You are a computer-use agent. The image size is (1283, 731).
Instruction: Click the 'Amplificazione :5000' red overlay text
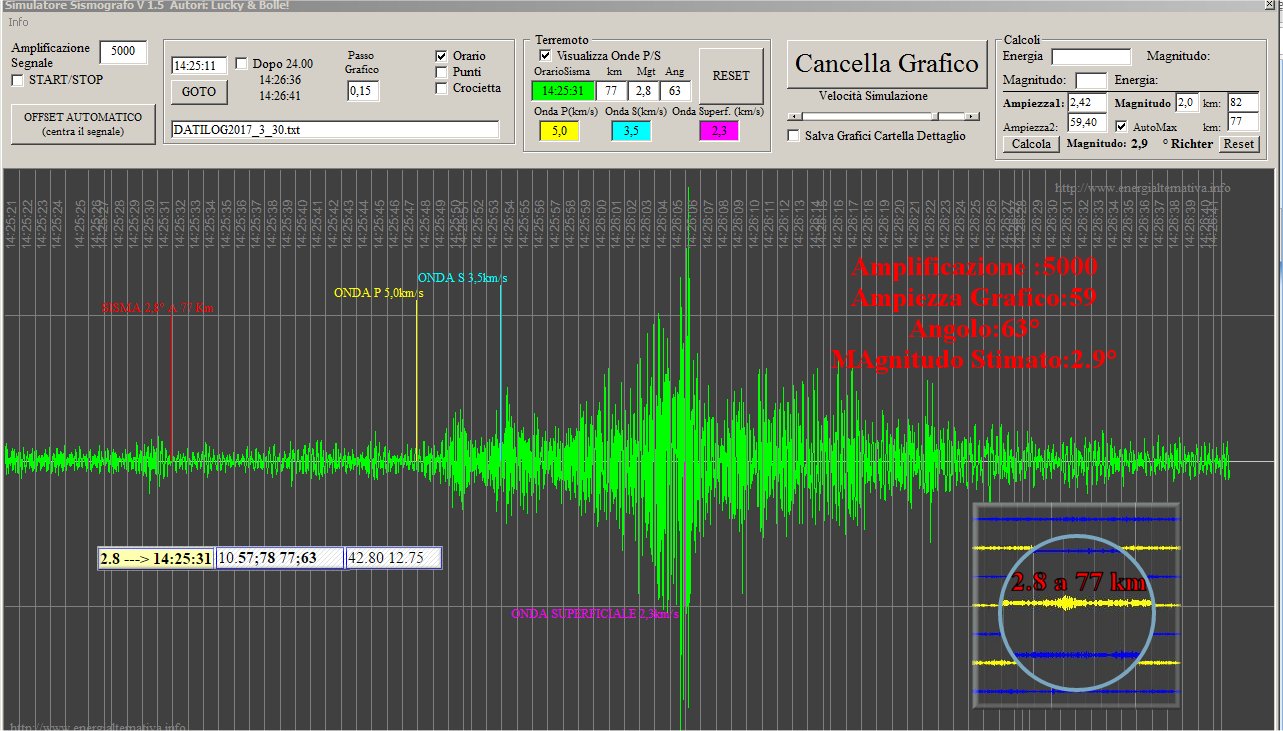[974, 267]
